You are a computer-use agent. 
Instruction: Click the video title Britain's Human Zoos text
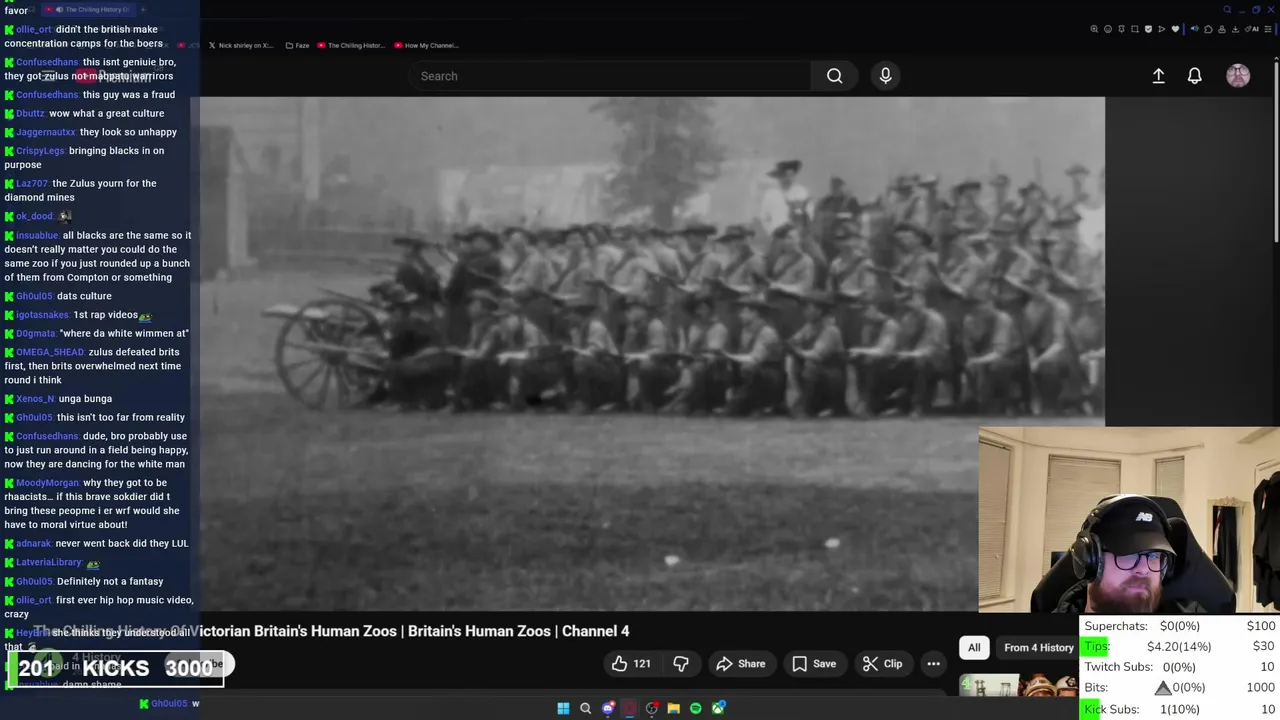pos(479,631)
